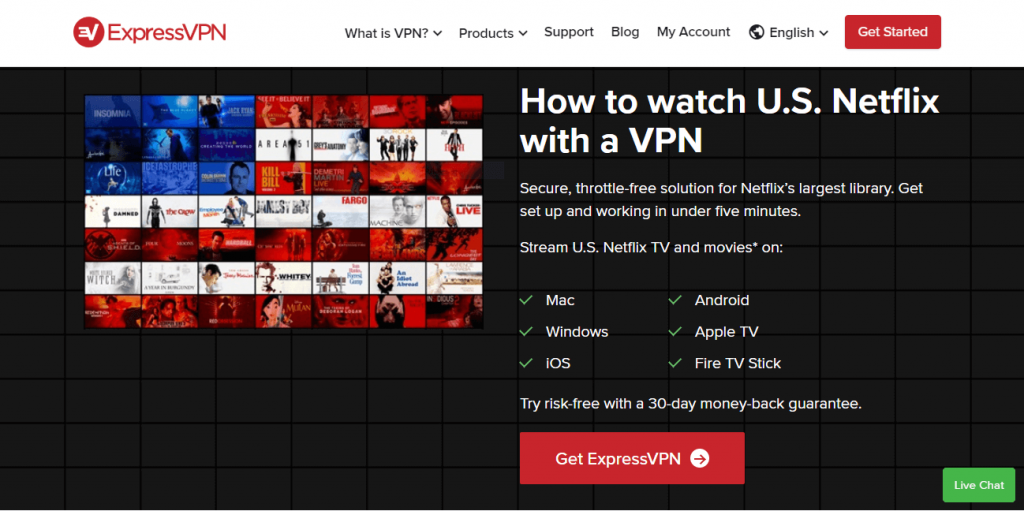The image size is (1024, 511).
Task: Click the Mac platform label
Action: [x=560, y=301]
